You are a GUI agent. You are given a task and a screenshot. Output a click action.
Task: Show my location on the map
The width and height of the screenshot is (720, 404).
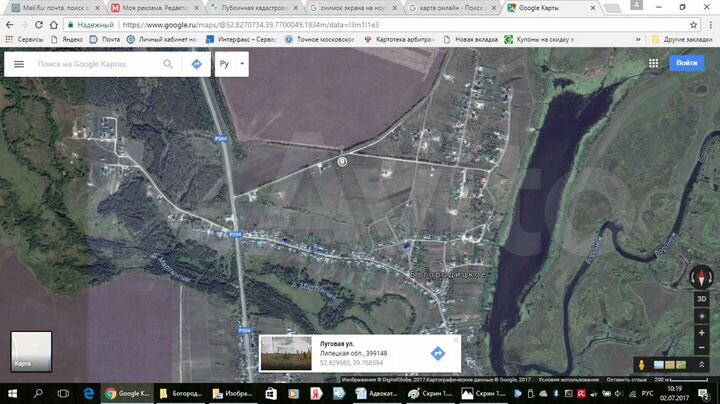click(702, 316)
